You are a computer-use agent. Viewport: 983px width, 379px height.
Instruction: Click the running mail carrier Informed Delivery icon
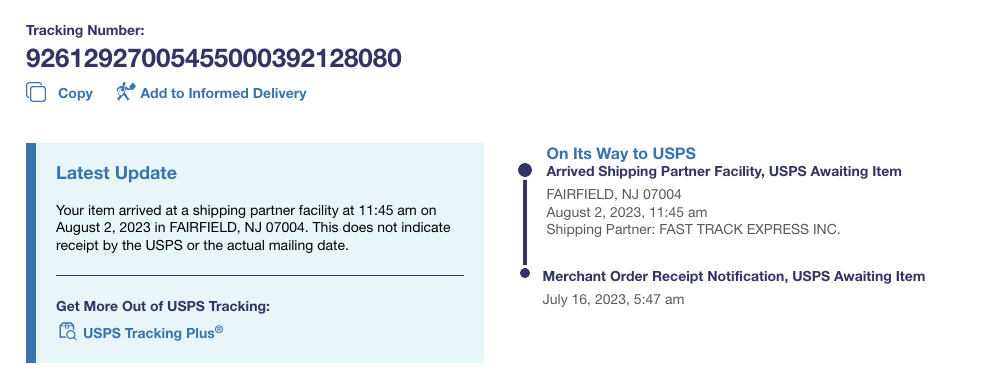(125, 92)
